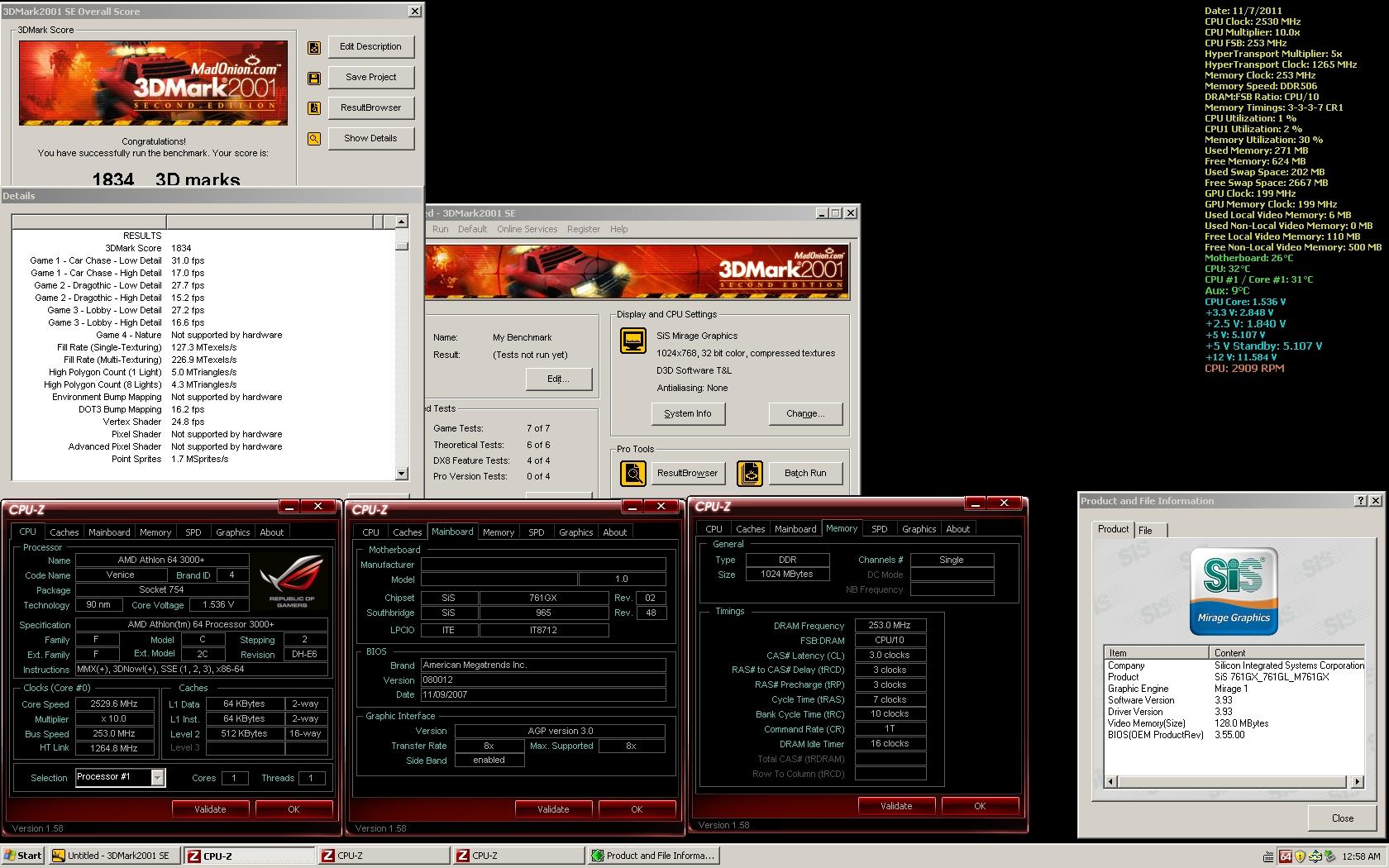Image resolution: width=1389 pixels, height=868 pixels.
Task: Click the display monitor icon in Display settings
Action: [x=633, y=341]
